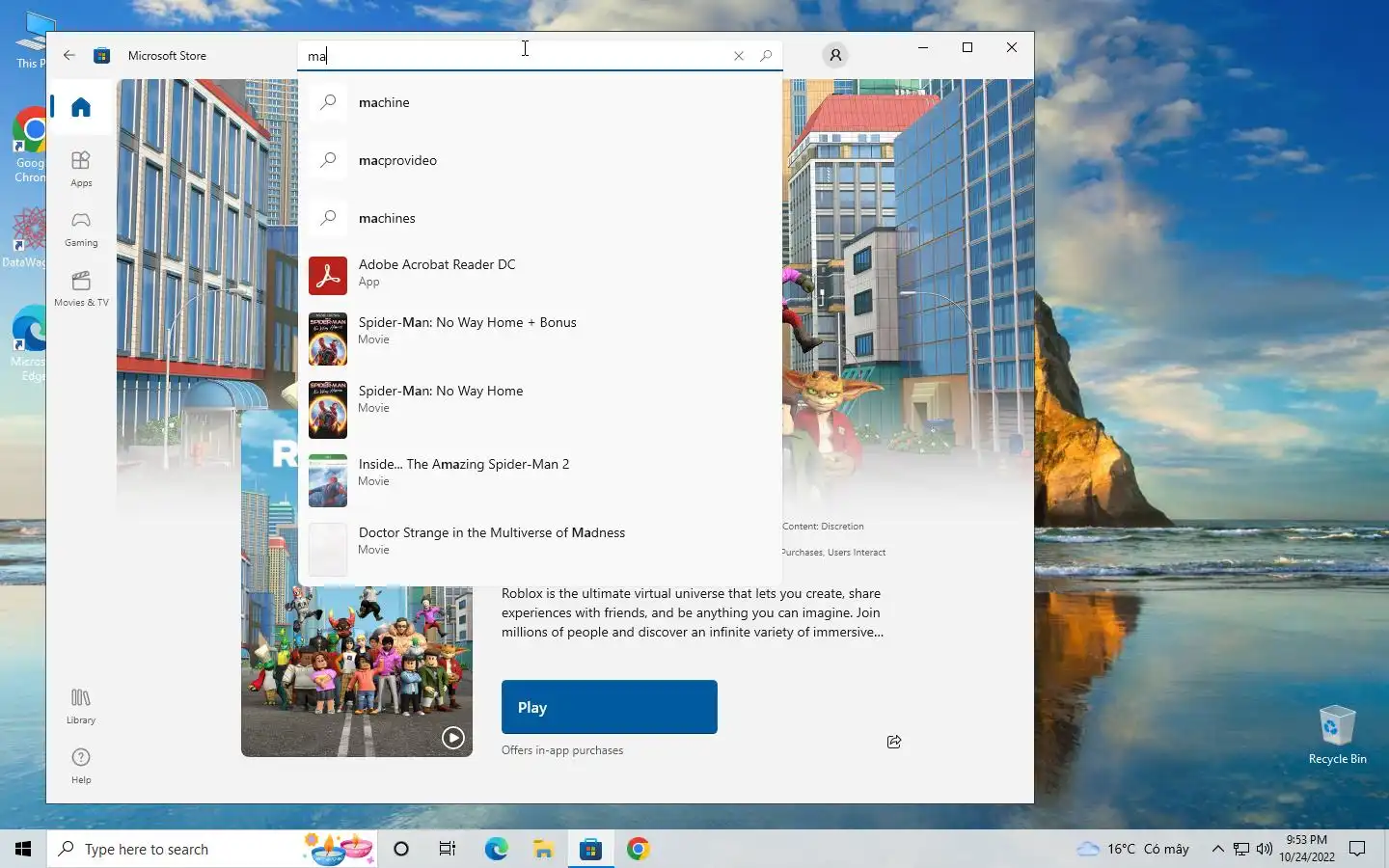Open Google Chrome from the taskbar
The image size is (1389, 868).
[638, 849]
